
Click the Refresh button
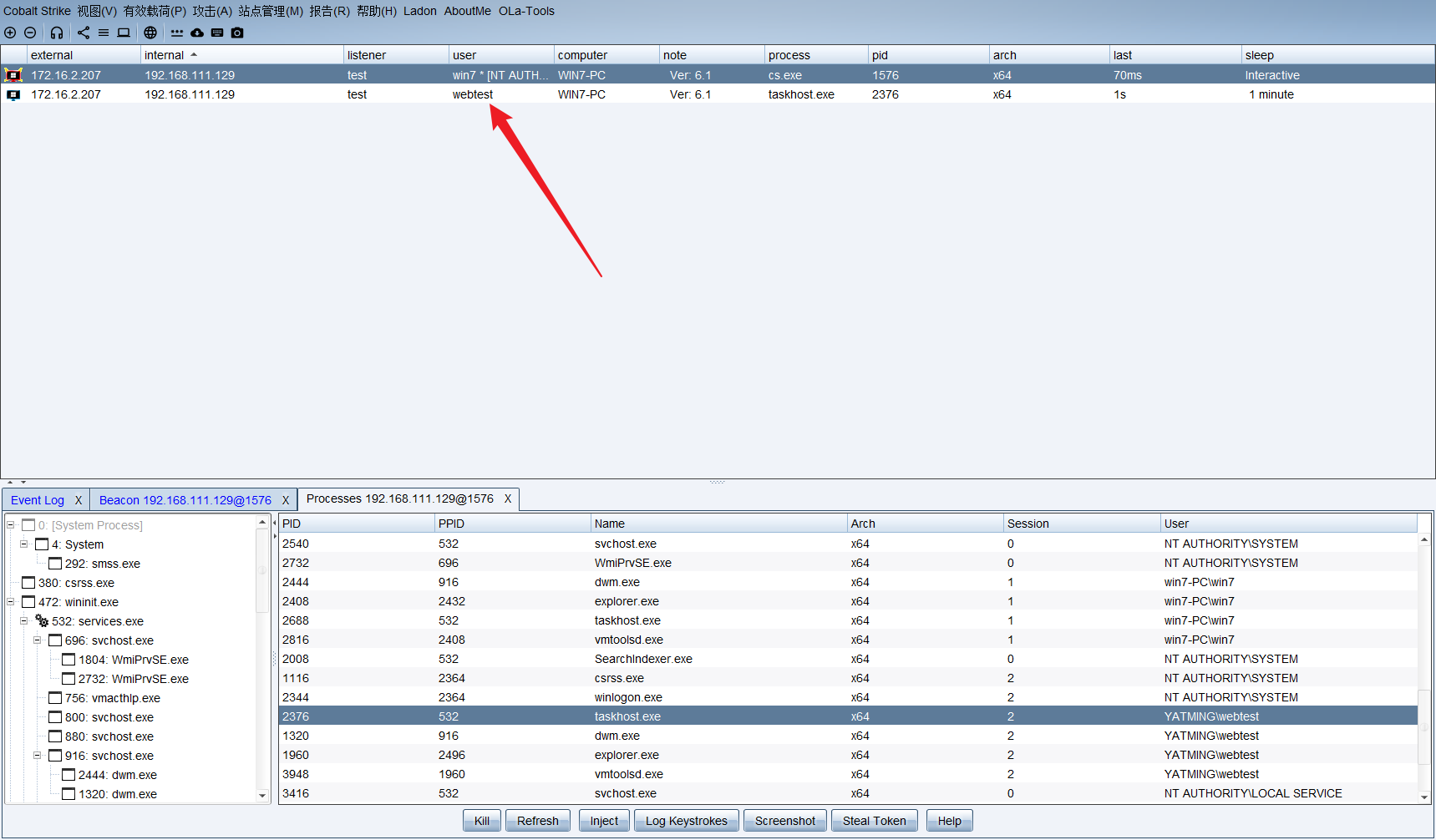pyautogui.click(x=538, y=821)
